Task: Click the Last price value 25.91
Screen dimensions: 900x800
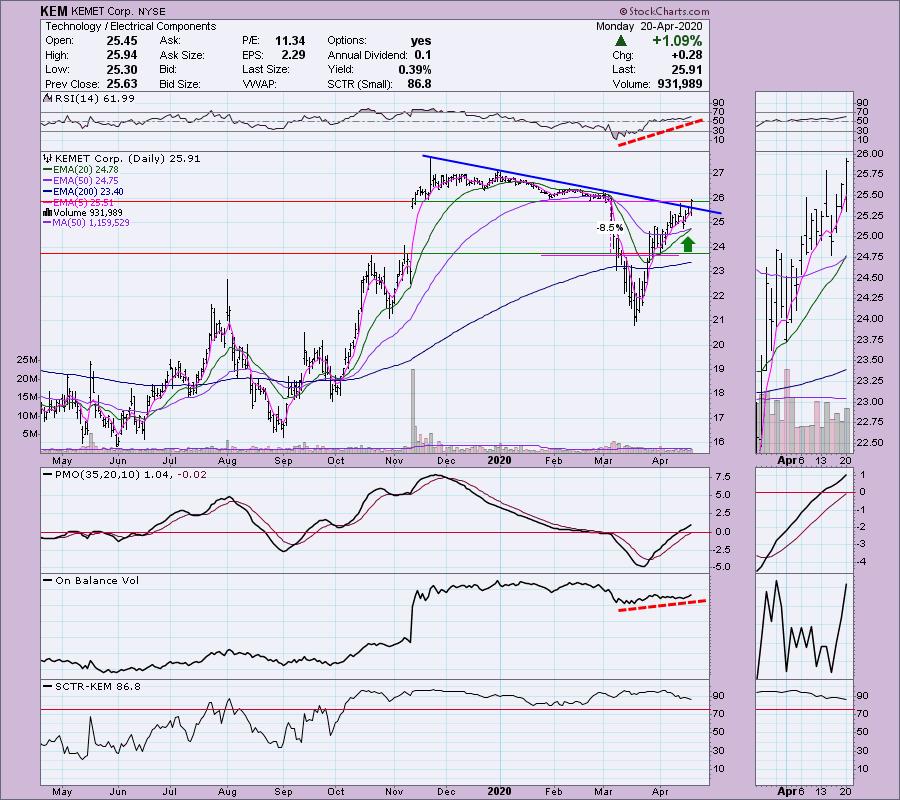Action: click(x=686, y=69)
